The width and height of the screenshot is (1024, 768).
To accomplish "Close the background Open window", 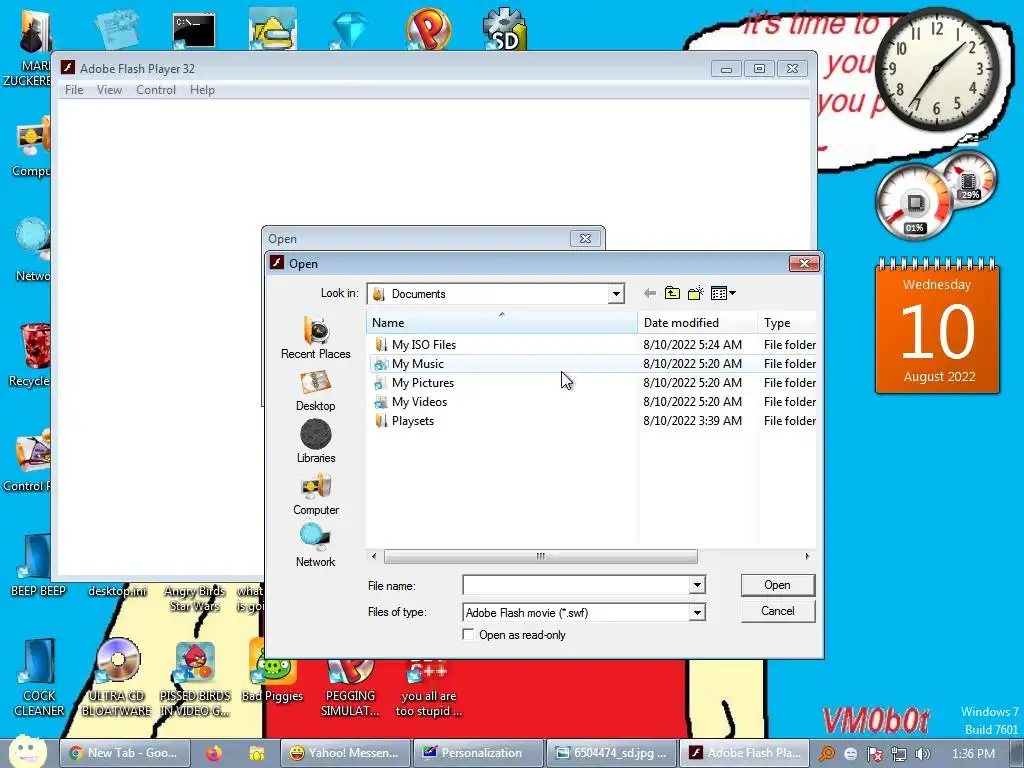I will [585, 238].
